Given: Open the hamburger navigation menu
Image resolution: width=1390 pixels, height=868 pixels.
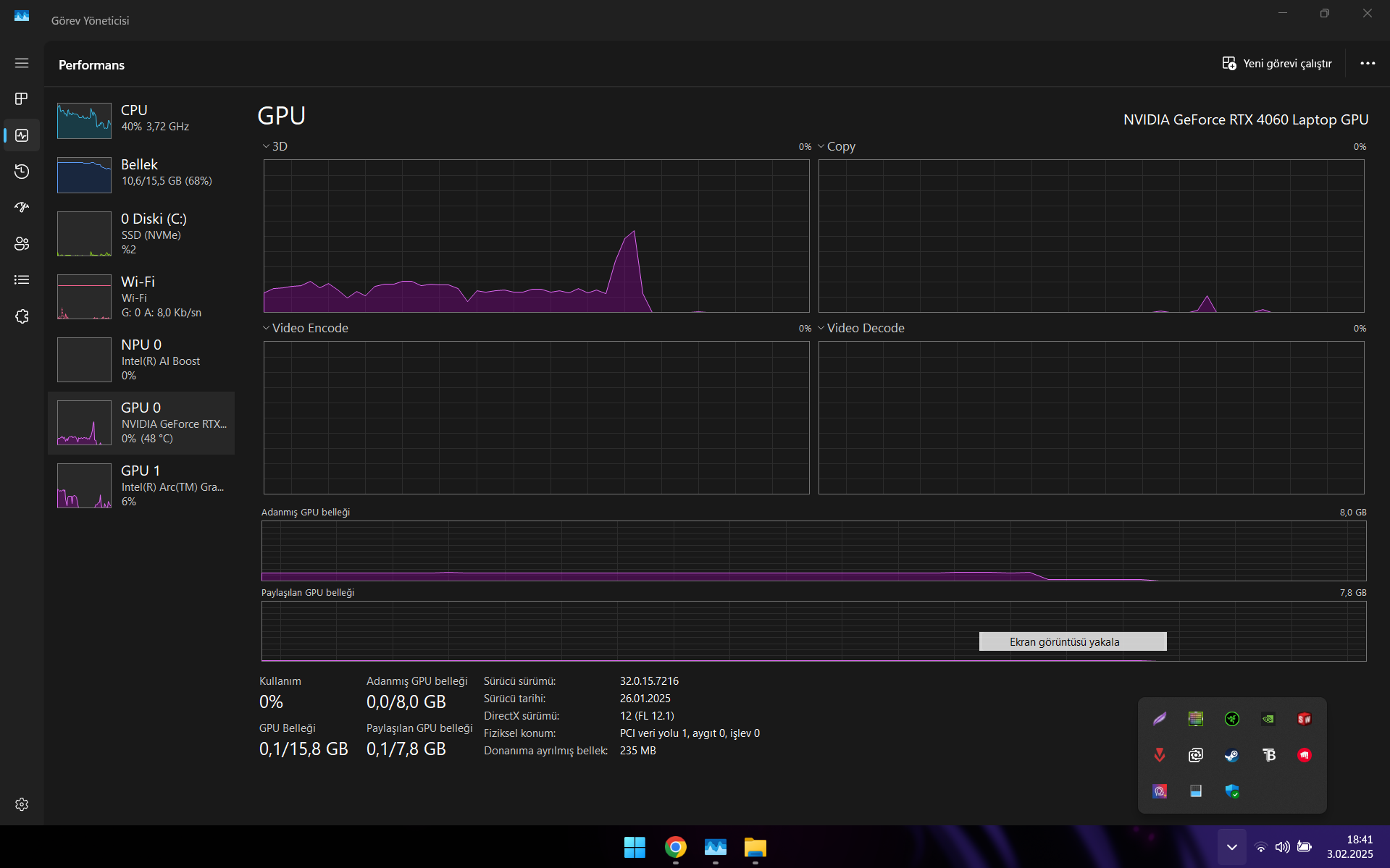Looking at the screenshot, I should [x=22, y=63].
